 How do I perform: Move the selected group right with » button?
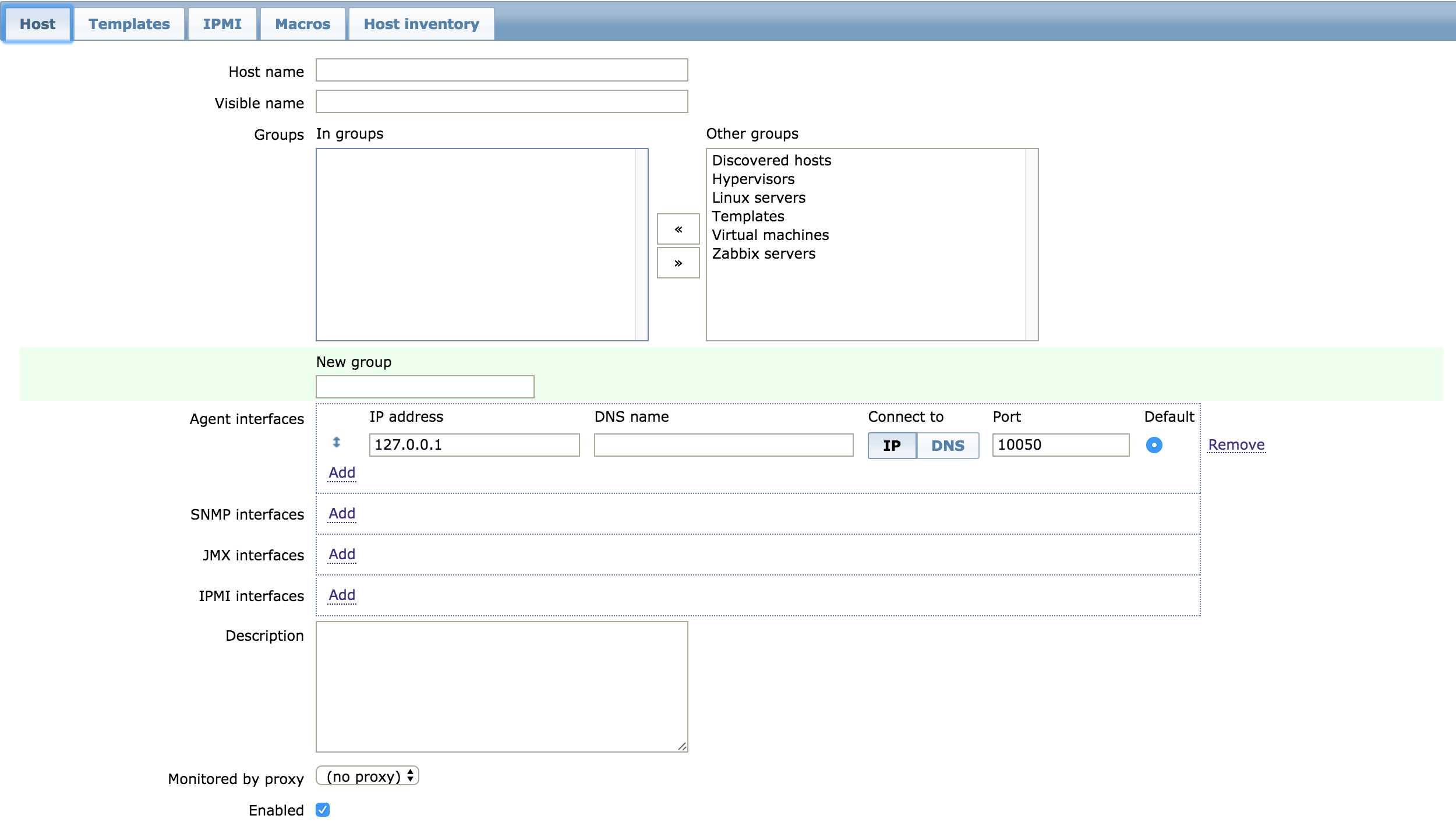(x=678, y=263)
